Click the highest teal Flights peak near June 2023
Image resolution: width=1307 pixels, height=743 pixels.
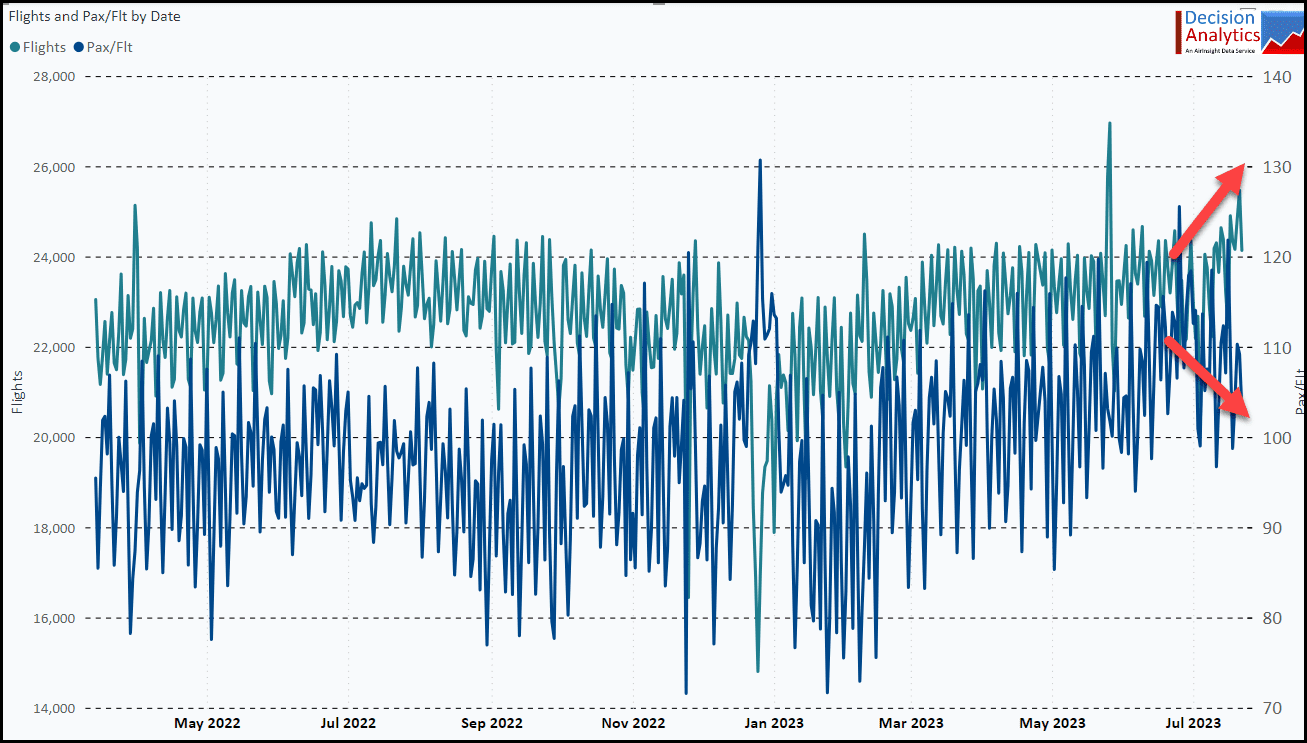1109,125
